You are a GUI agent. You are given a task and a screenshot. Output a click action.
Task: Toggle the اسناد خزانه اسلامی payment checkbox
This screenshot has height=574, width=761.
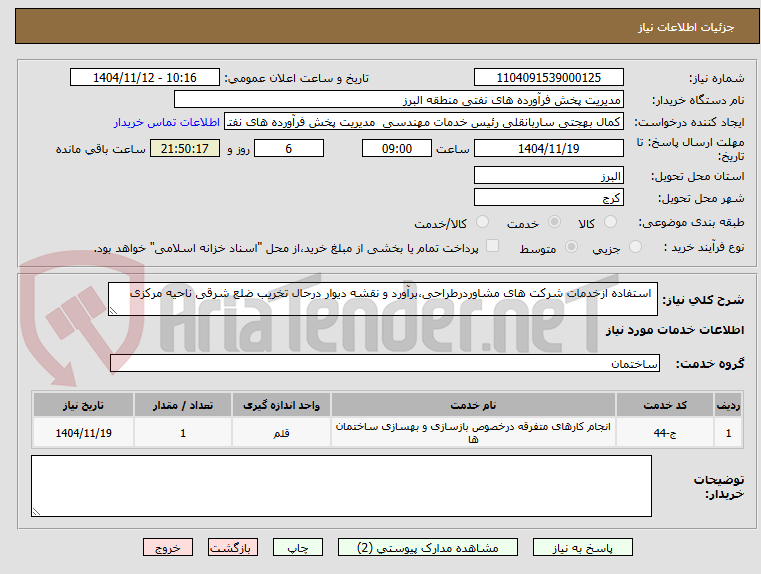click(493, 246)
